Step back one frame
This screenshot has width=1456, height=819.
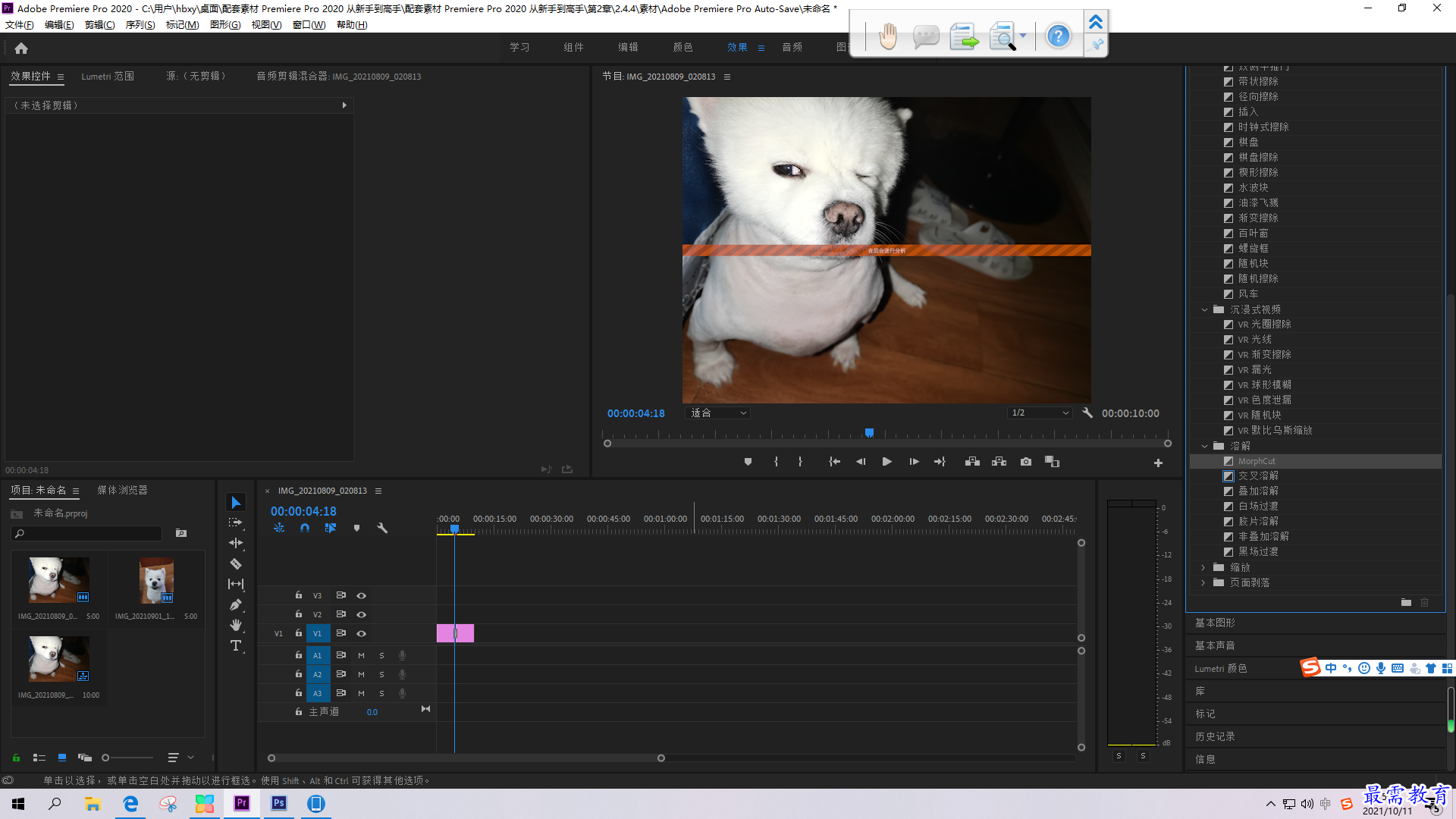pos(861,462)
